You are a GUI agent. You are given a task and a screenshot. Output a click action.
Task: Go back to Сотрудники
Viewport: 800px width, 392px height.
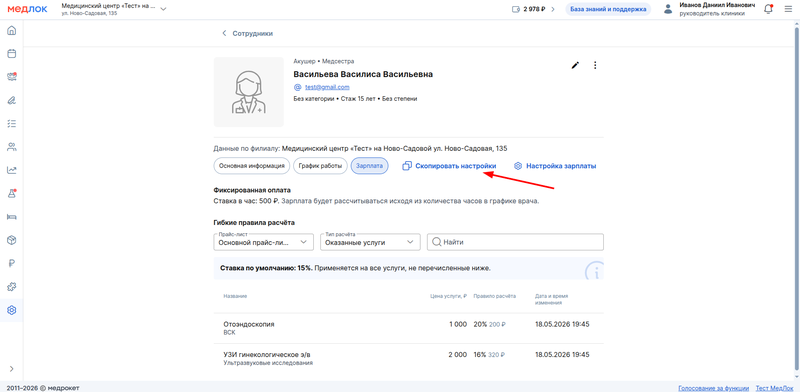pyautogui.click(x=247, y=33)
